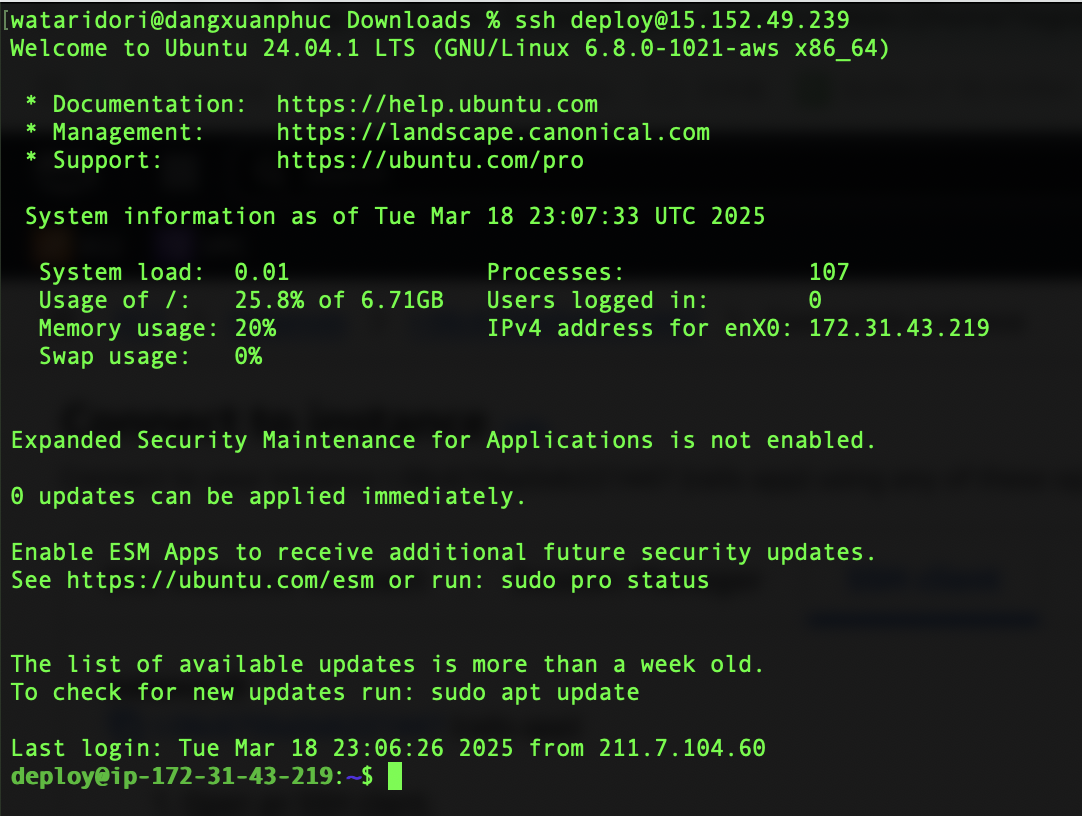The width and height of the screenshot is (1082, 816).
Task: Open the help.ubuntu.com documentation link
Action: coord(437,104)
